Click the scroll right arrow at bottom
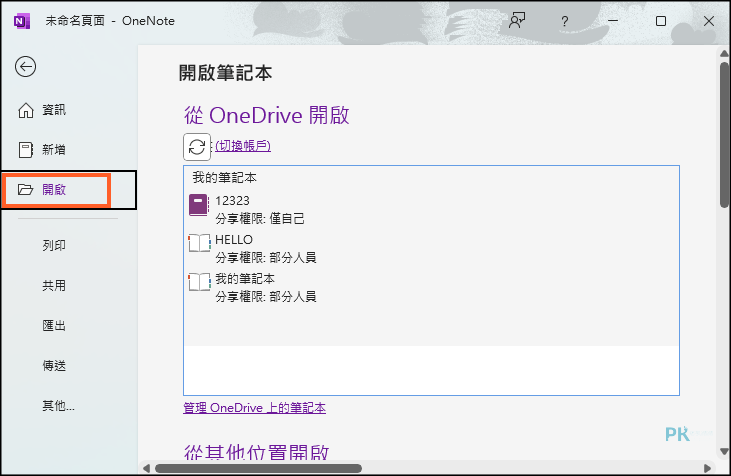 707,468
